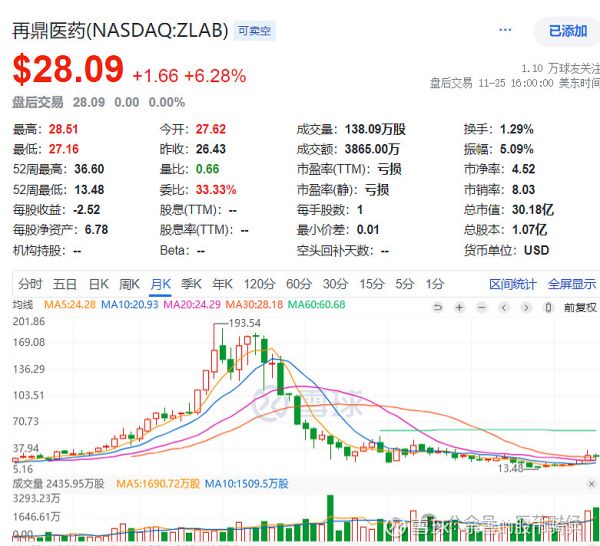Open 全屏显示 fullscreen chart view
The height and width of the screenshot is (546, 600).
[x=572, y=284]
